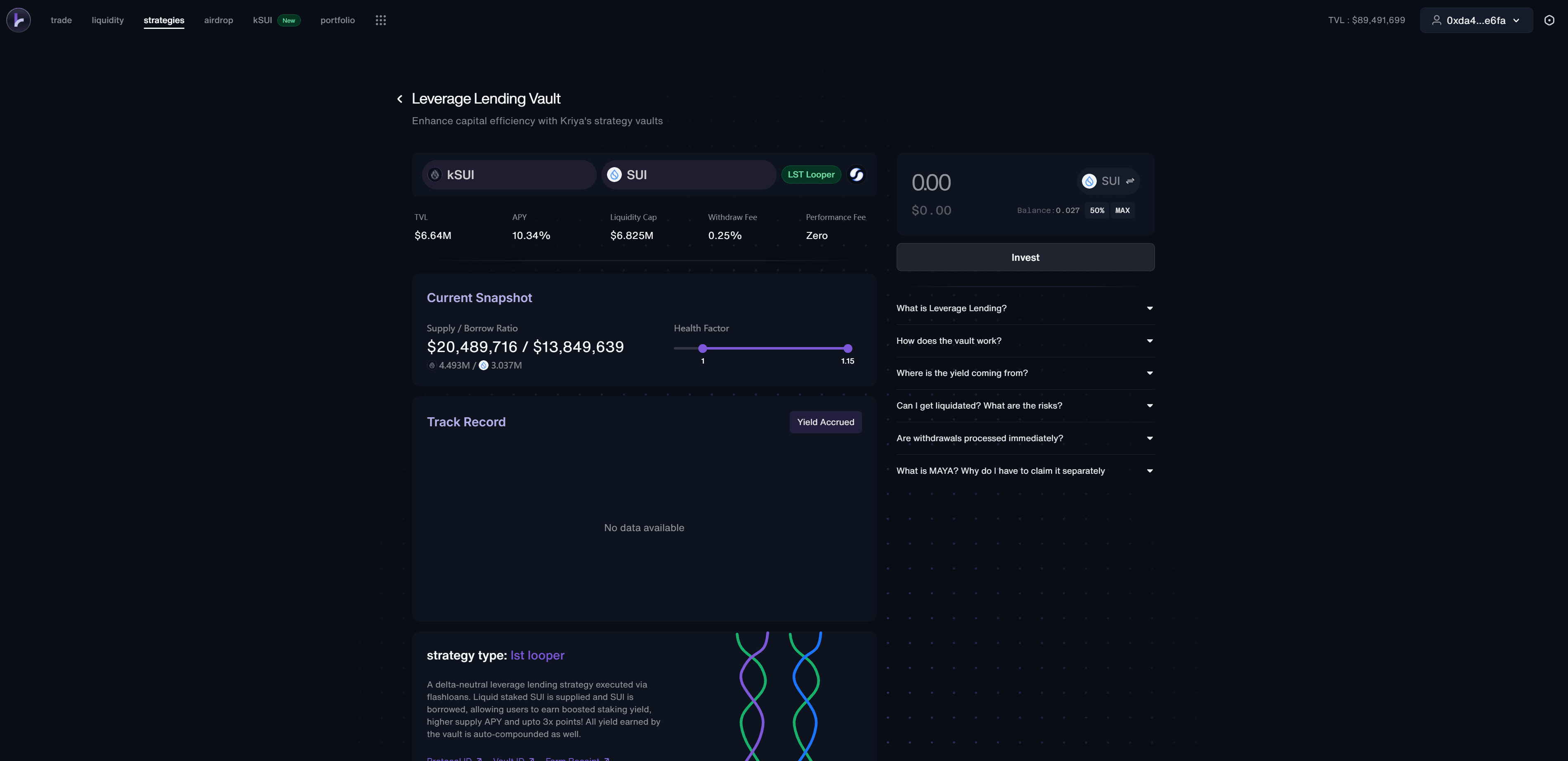Open the apps grid menu icon
Screen dimensions: 1568x761
click(x=380, y=20)
